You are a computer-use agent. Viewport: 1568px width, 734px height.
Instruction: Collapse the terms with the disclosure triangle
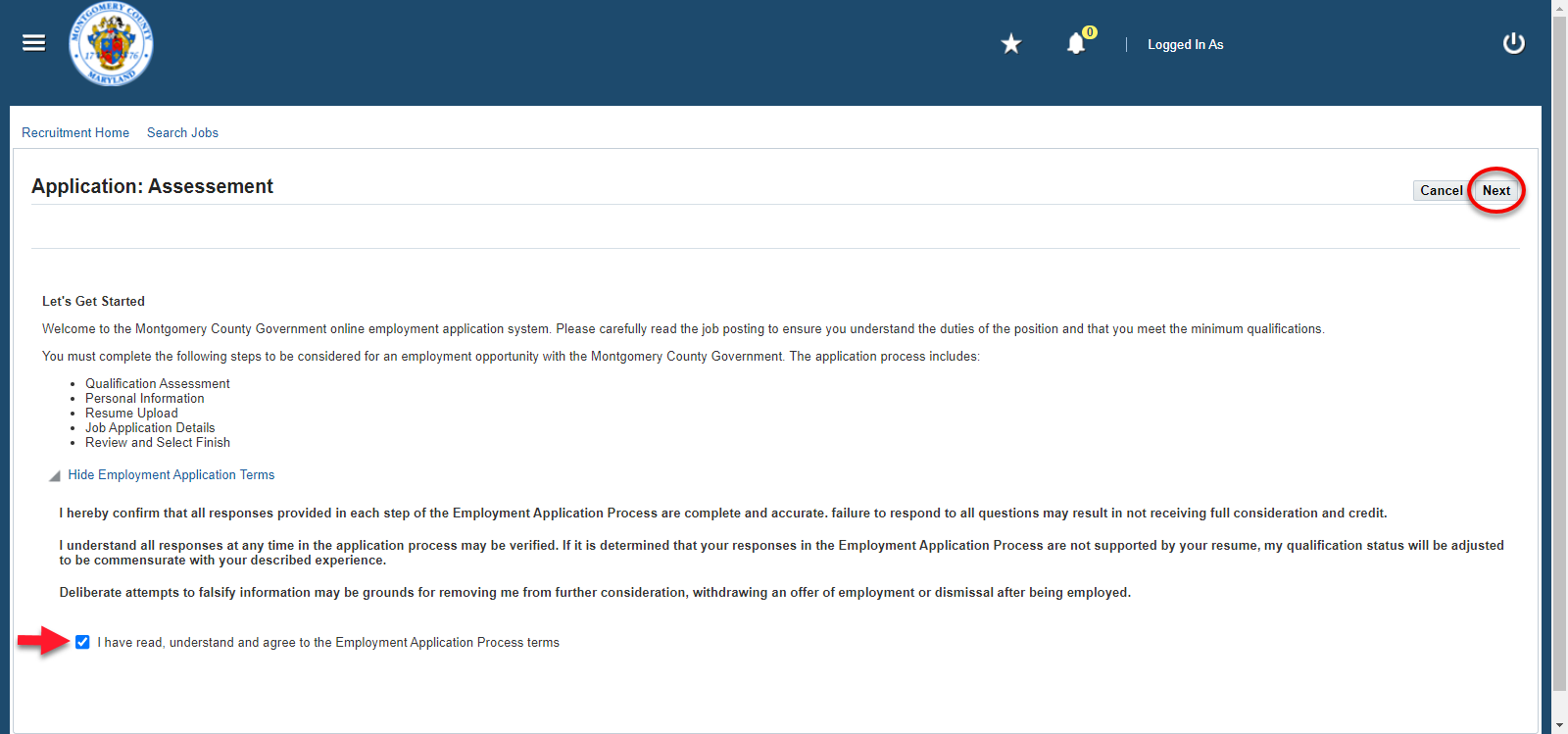[55, 475]
